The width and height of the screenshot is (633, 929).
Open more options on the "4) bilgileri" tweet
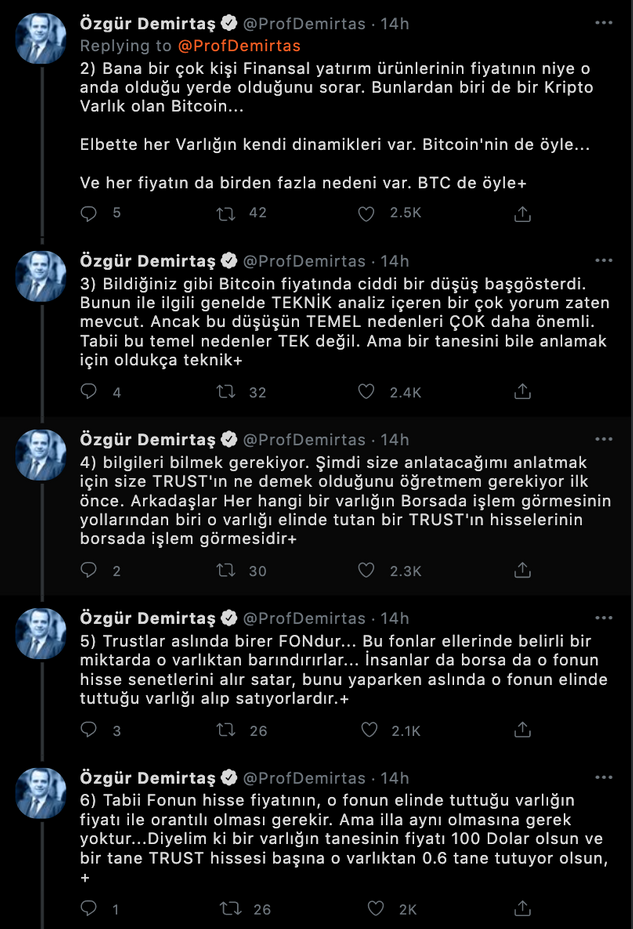tap(604, 439)
